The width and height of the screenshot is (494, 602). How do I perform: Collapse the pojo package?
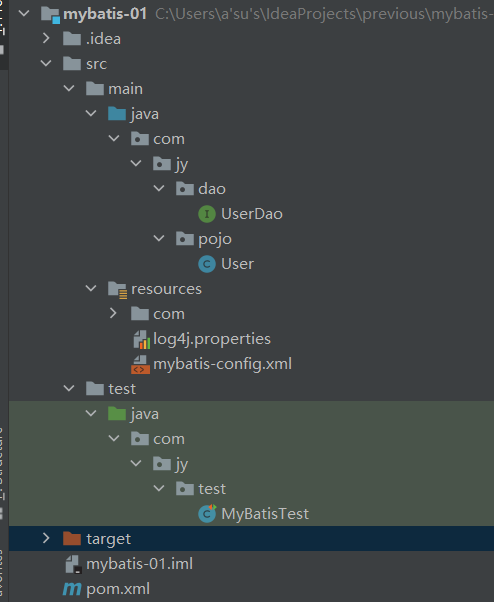click(x=159, y=238)
